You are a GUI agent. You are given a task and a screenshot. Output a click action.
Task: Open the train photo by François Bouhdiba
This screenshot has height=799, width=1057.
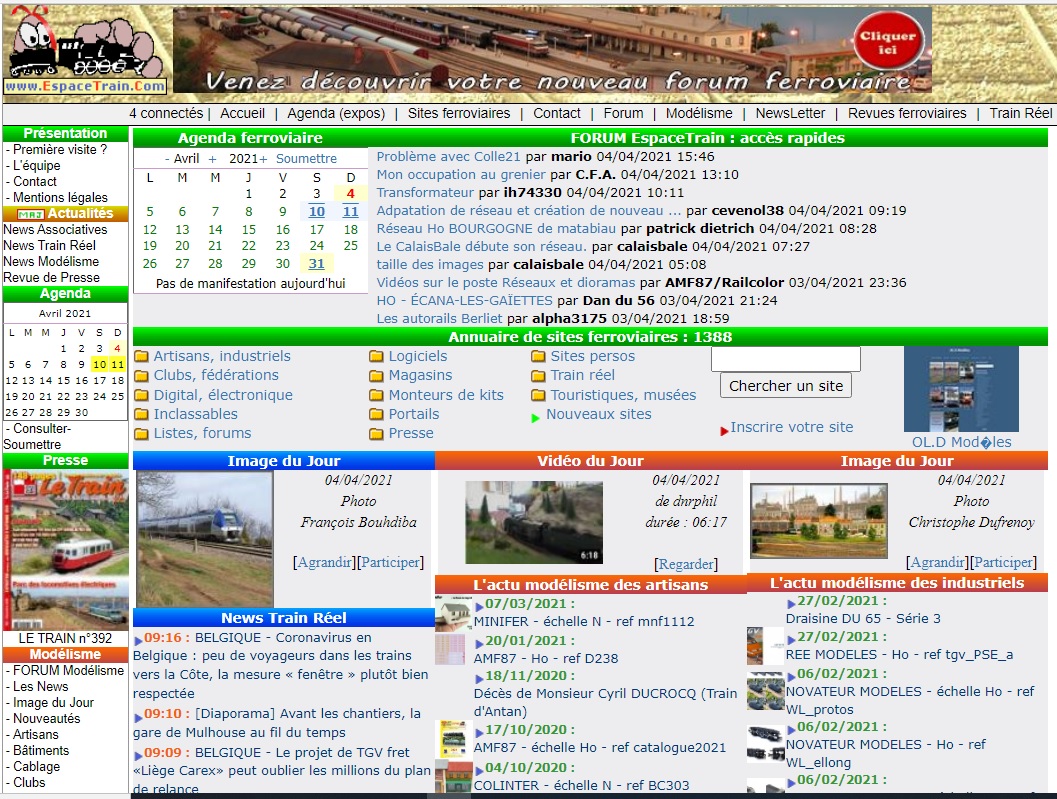205,539
